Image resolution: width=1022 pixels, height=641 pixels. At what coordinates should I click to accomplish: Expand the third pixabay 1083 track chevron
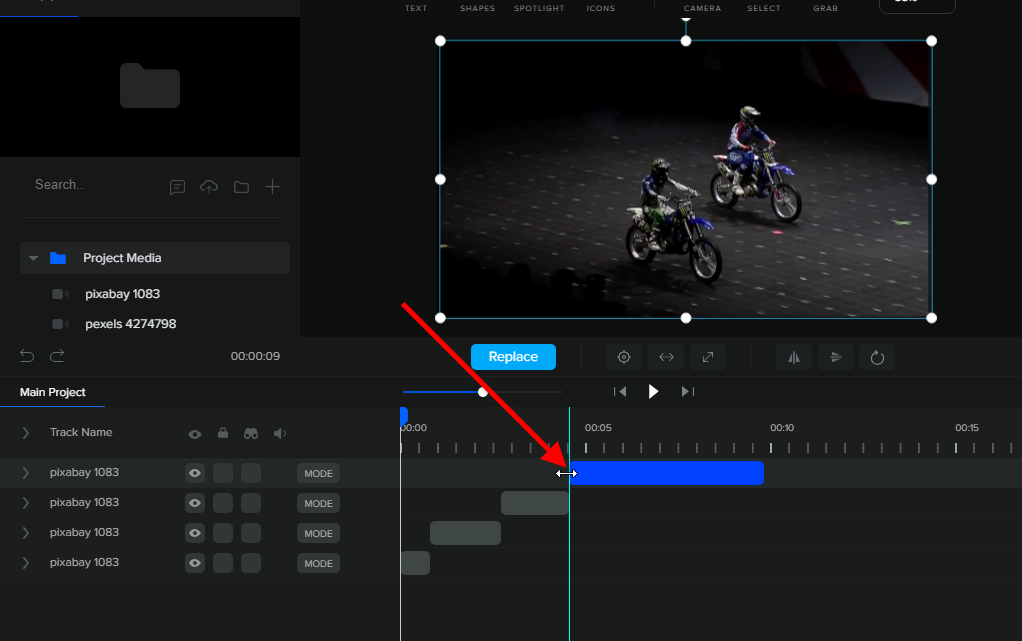tap(25, 533)
